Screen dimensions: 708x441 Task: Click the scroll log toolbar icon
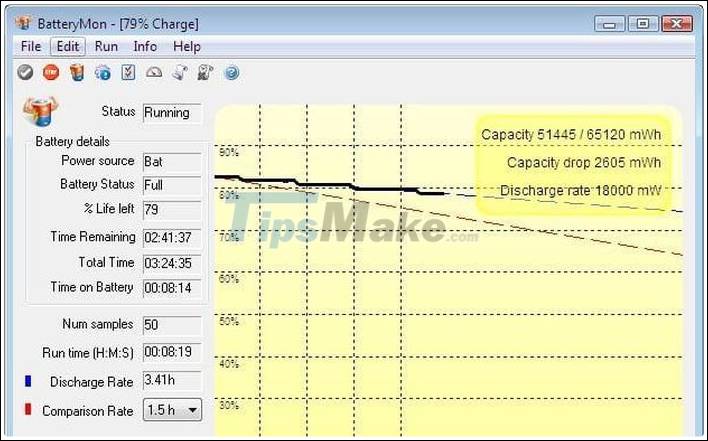pos(180,72)
